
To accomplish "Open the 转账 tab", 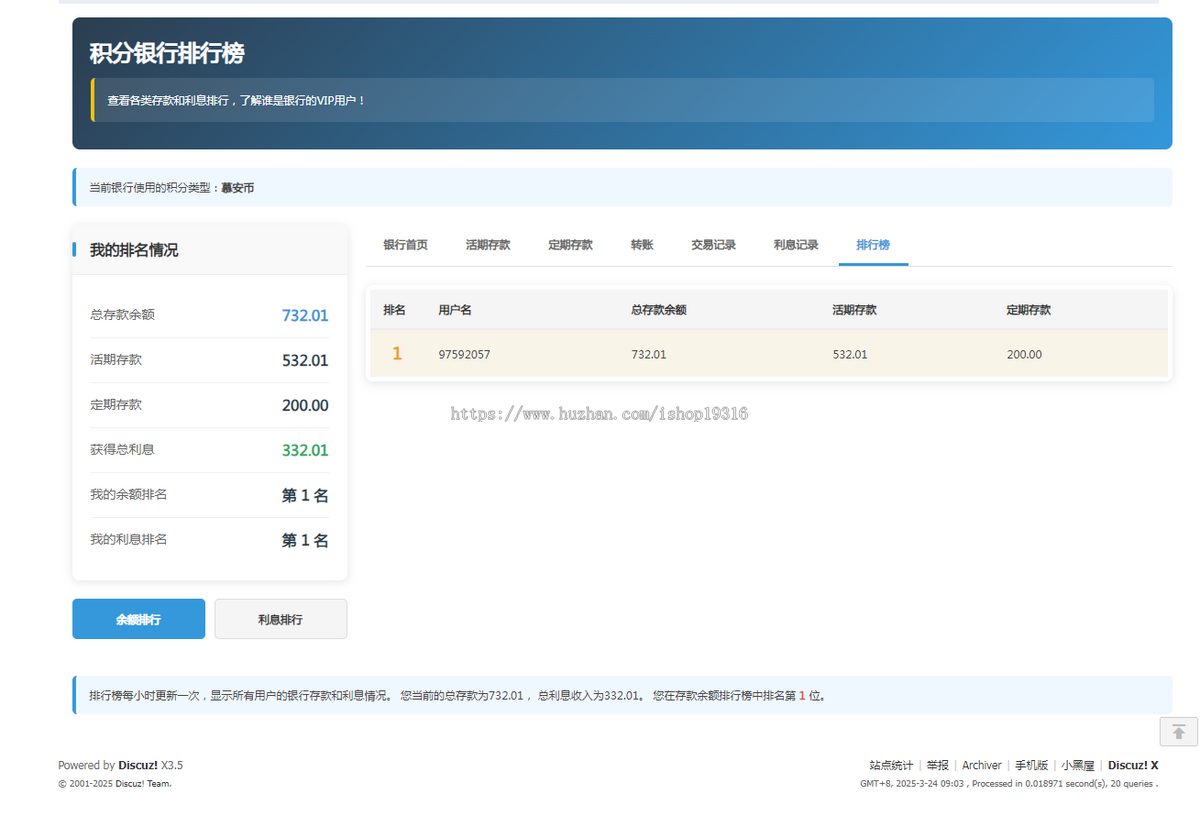I will tap(642, 245).
